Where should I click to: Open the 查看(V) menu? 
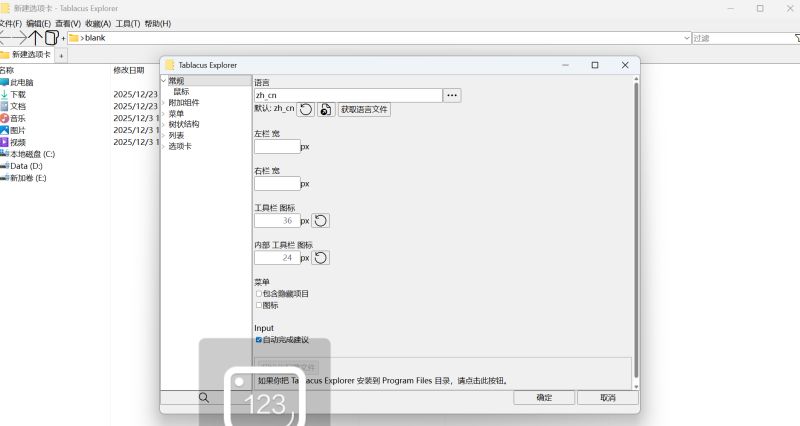click(x=68, y=23)
